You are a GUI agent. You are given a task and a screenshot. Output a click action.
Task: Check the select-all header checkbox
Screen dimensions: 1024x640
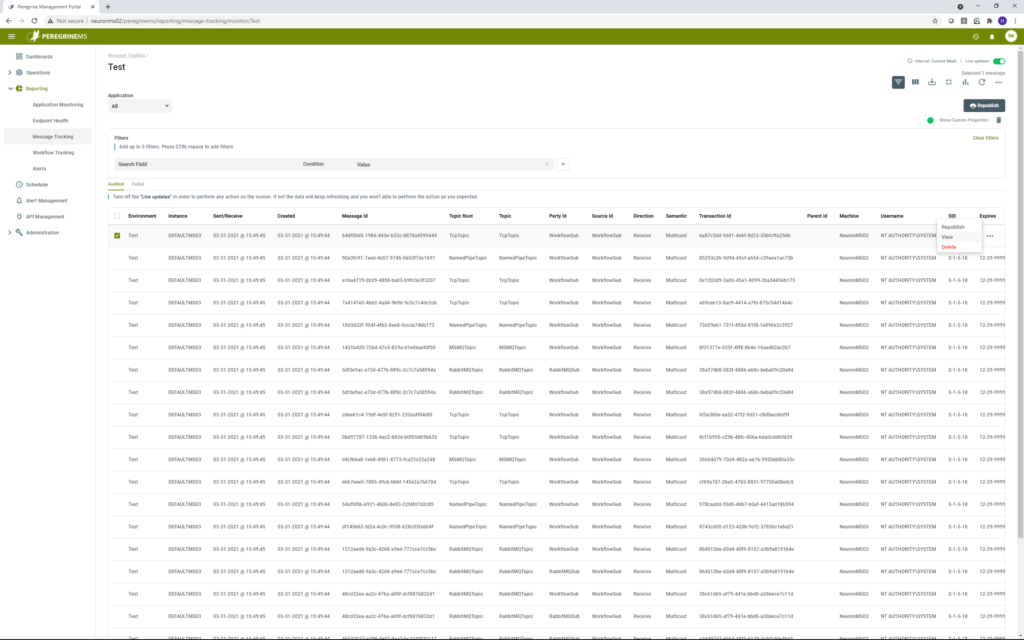[117, 216]
